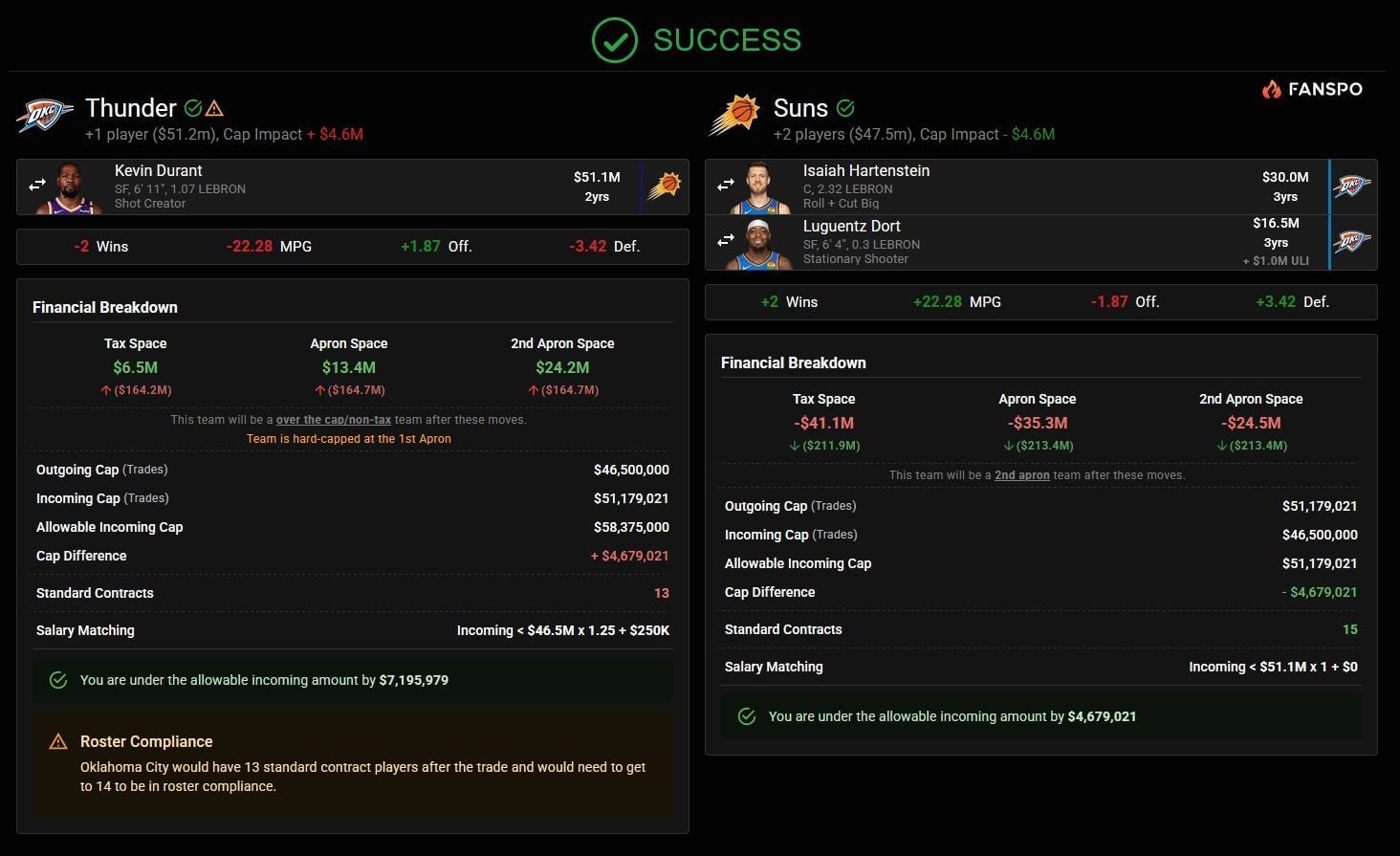The width and height of the screenshot is (1400, 856).
Task: Click Suns logo in Kevin Durant row
Action: pos(665,186)
